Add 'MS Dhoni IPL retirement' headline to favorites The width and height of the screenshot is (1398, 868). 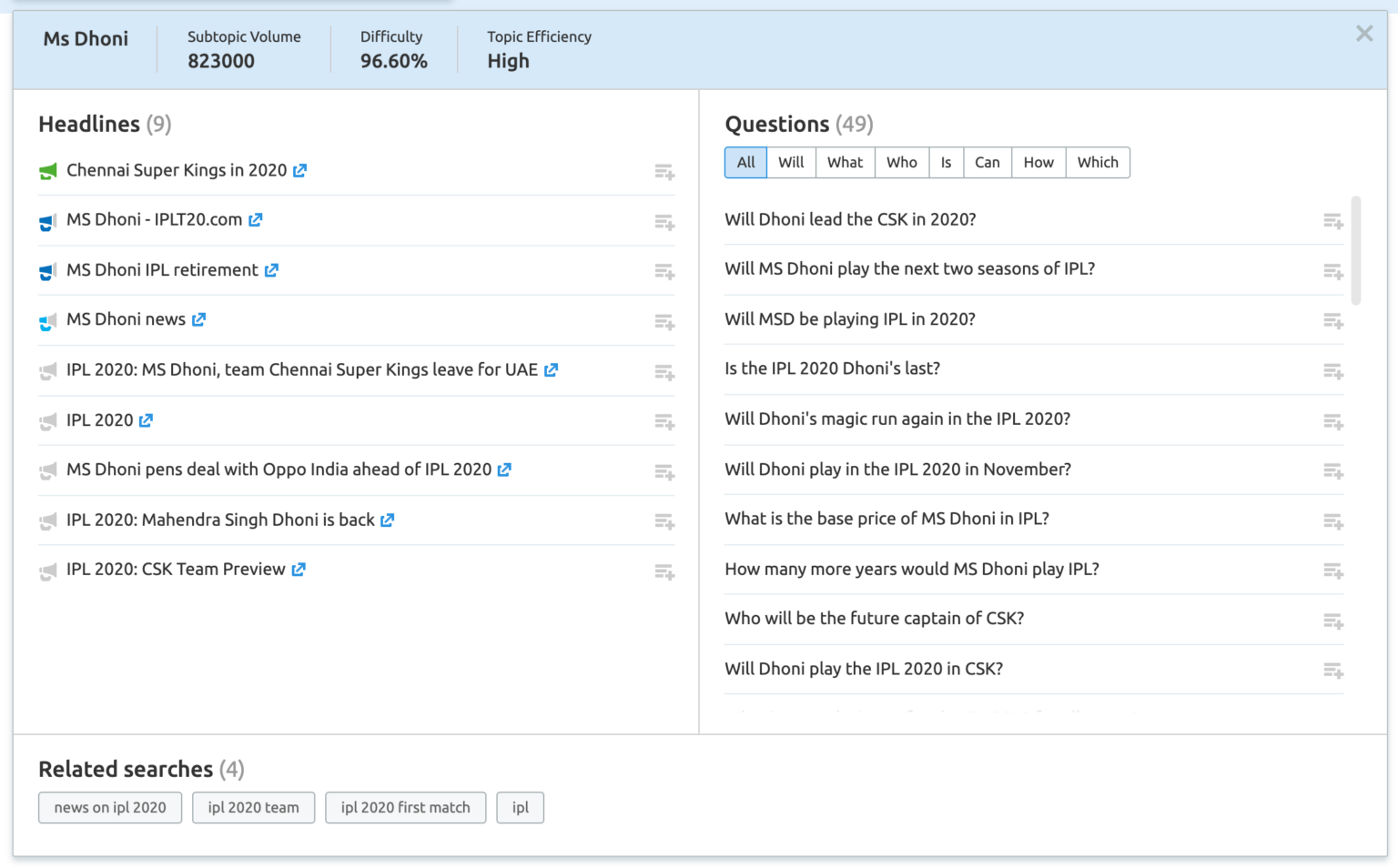pyautogui.click(x=664, y=271)
